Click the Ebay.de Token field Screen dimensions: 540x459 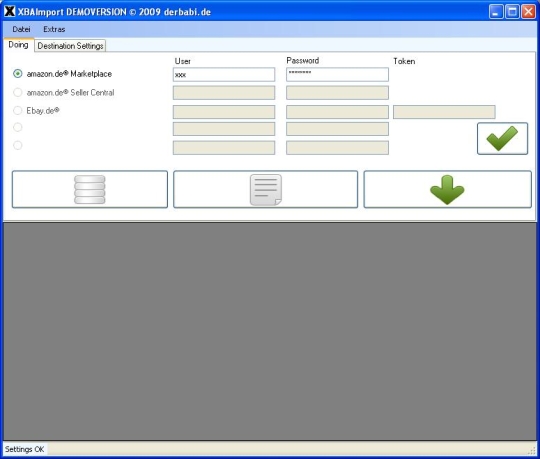tap(444, 112)
